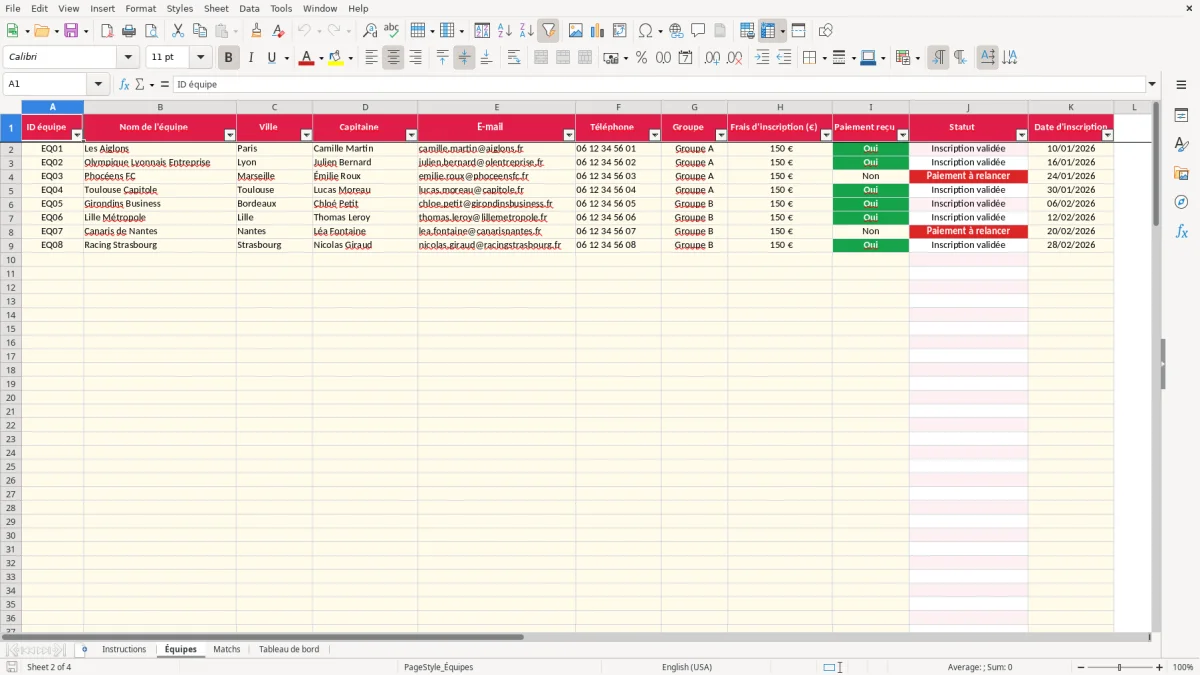Open filter dropdown for Groupe column

[721, 134]
